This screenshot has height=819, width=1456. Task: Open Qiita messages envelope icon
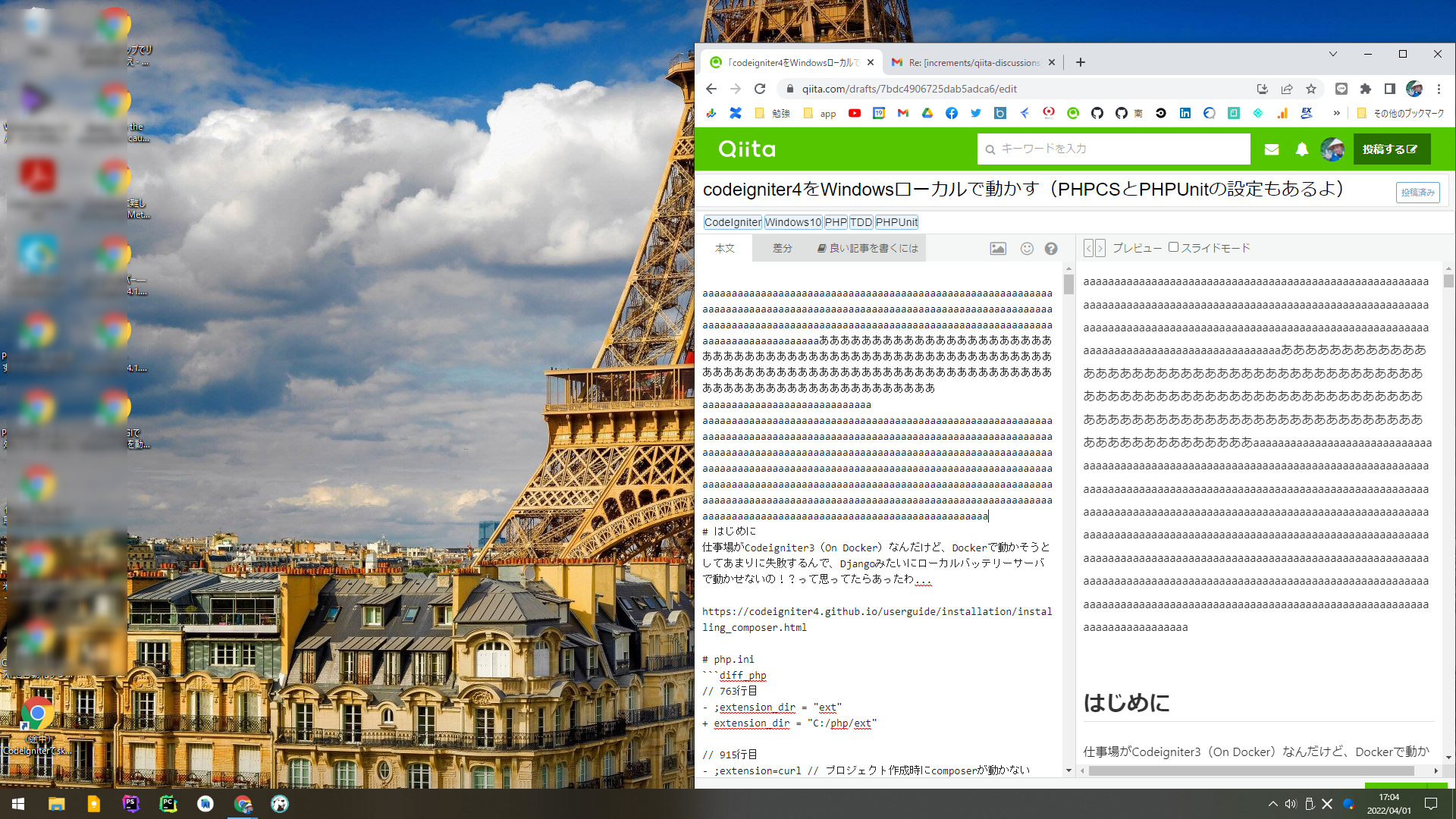(x=1272, y=149)
